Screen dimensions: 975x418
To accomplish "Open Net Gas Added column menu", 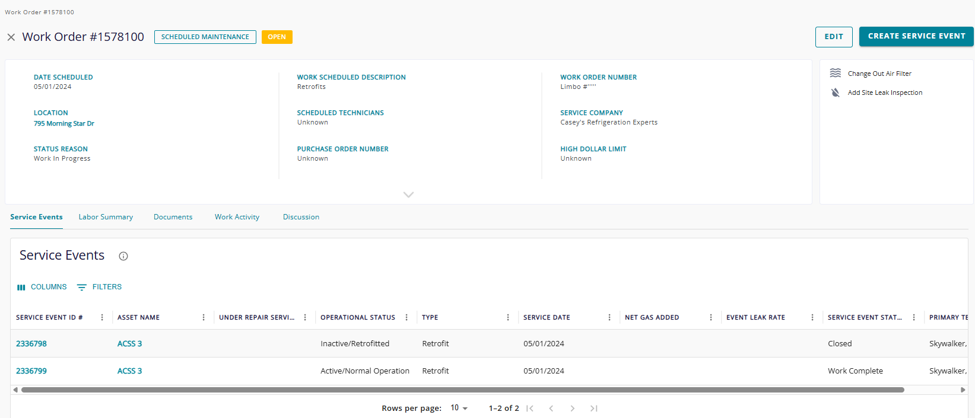I will point(711,317).
